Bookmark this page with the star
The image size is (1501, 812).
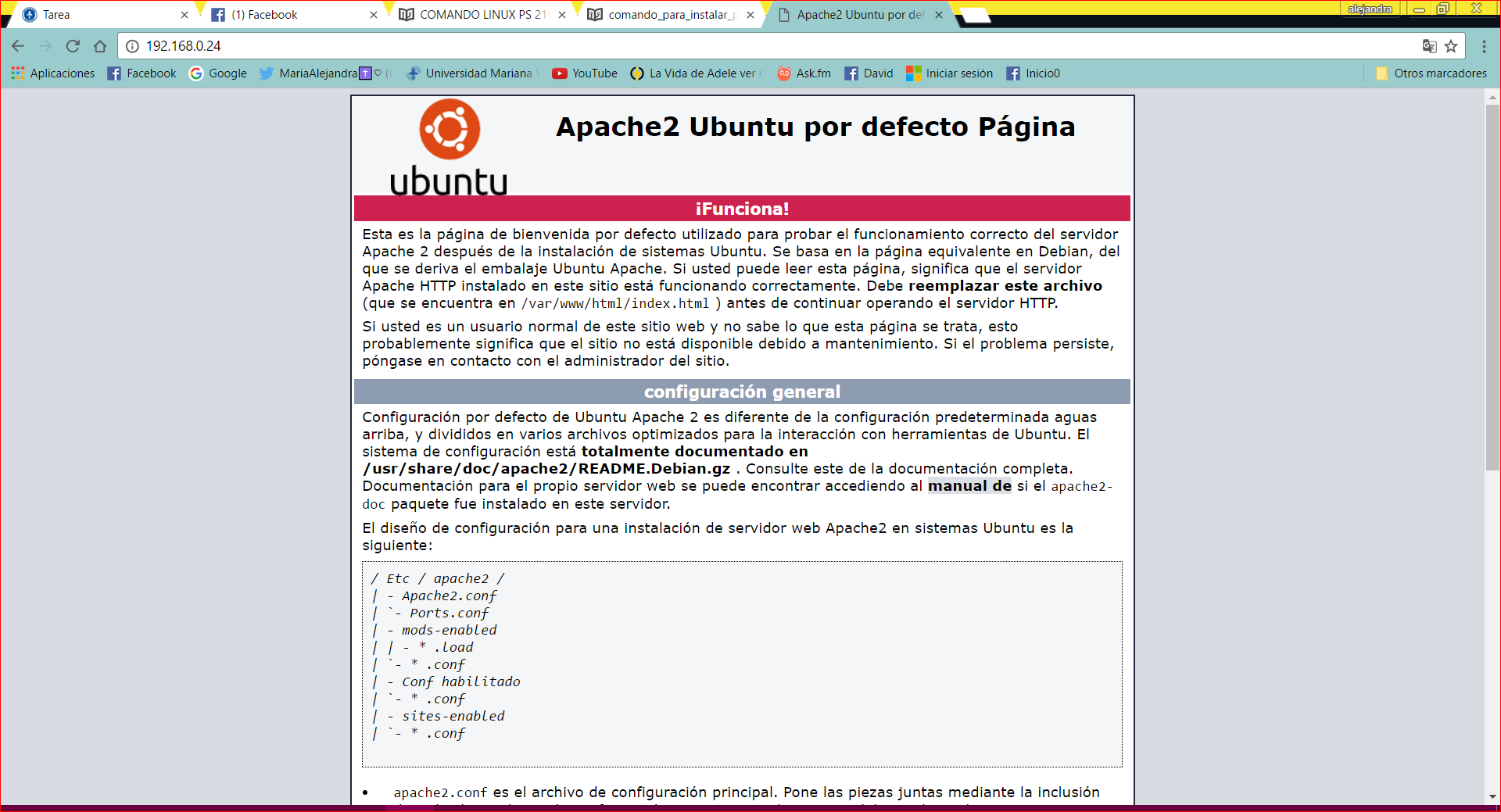click(1451, 46)
